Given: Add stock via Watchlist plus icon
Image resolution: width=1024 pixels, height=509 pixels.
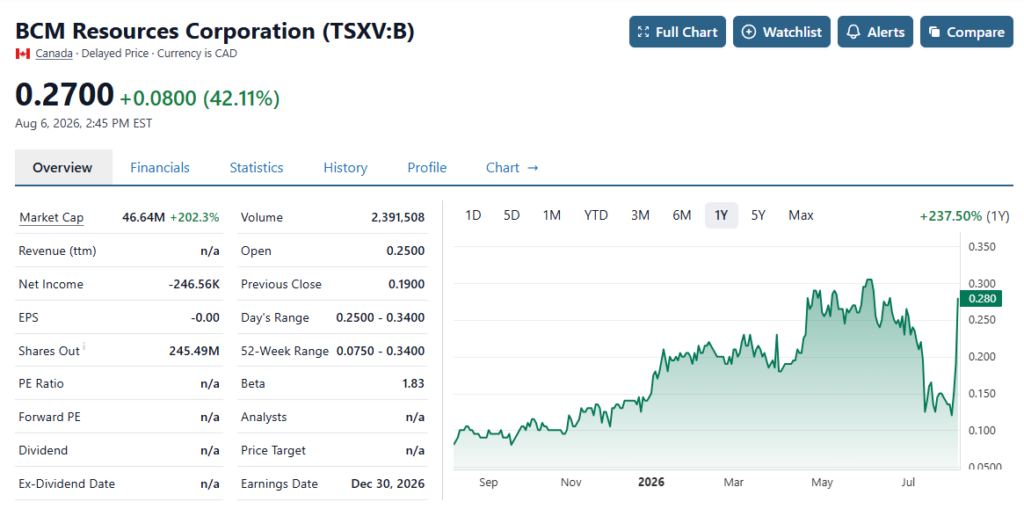Looking at the screenshot, I should (x=782, y=32).
